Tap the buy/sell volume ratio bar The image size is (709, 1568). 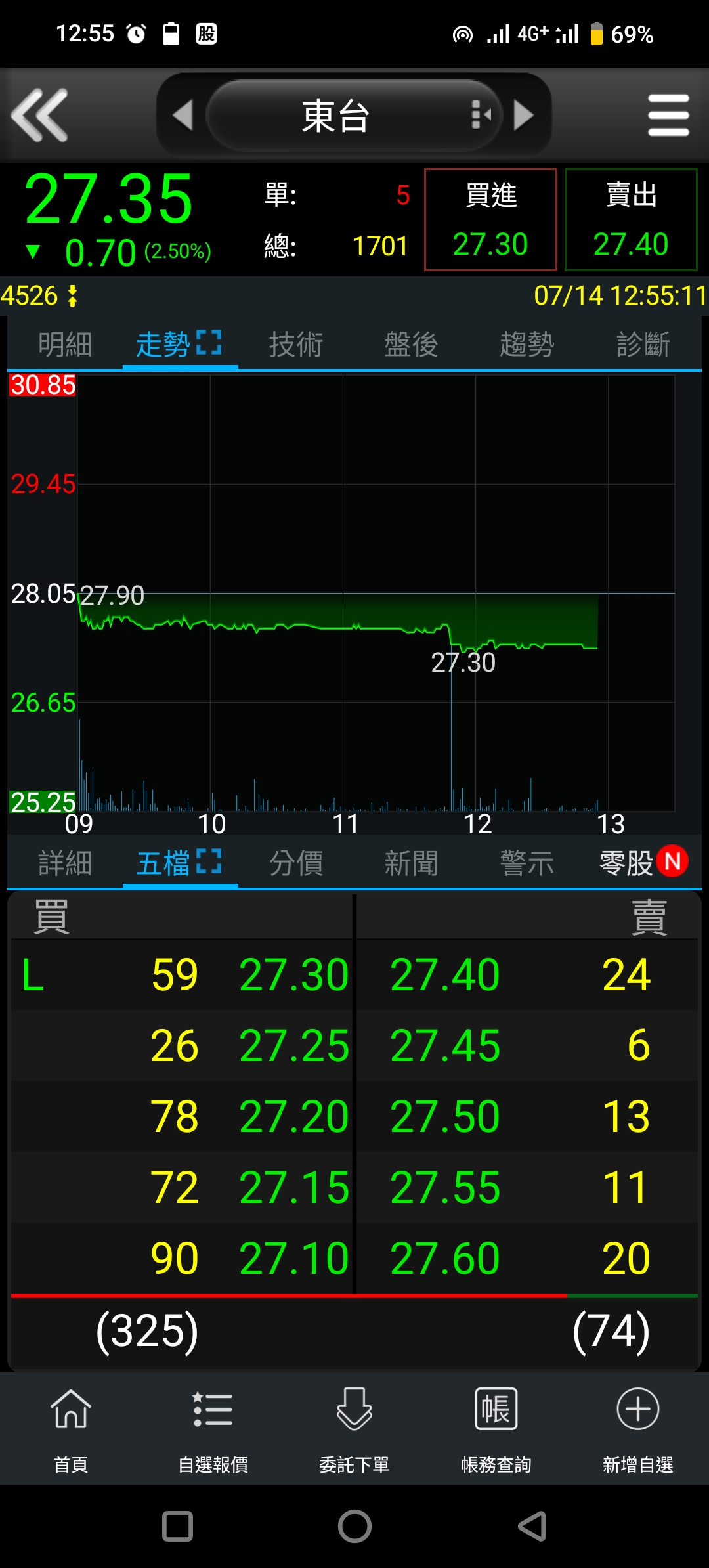(354, 1296)
